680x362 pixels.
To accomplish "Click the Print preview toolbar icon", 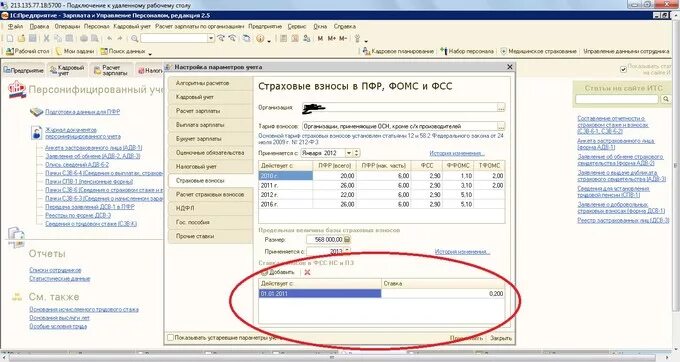I will 95,39.
